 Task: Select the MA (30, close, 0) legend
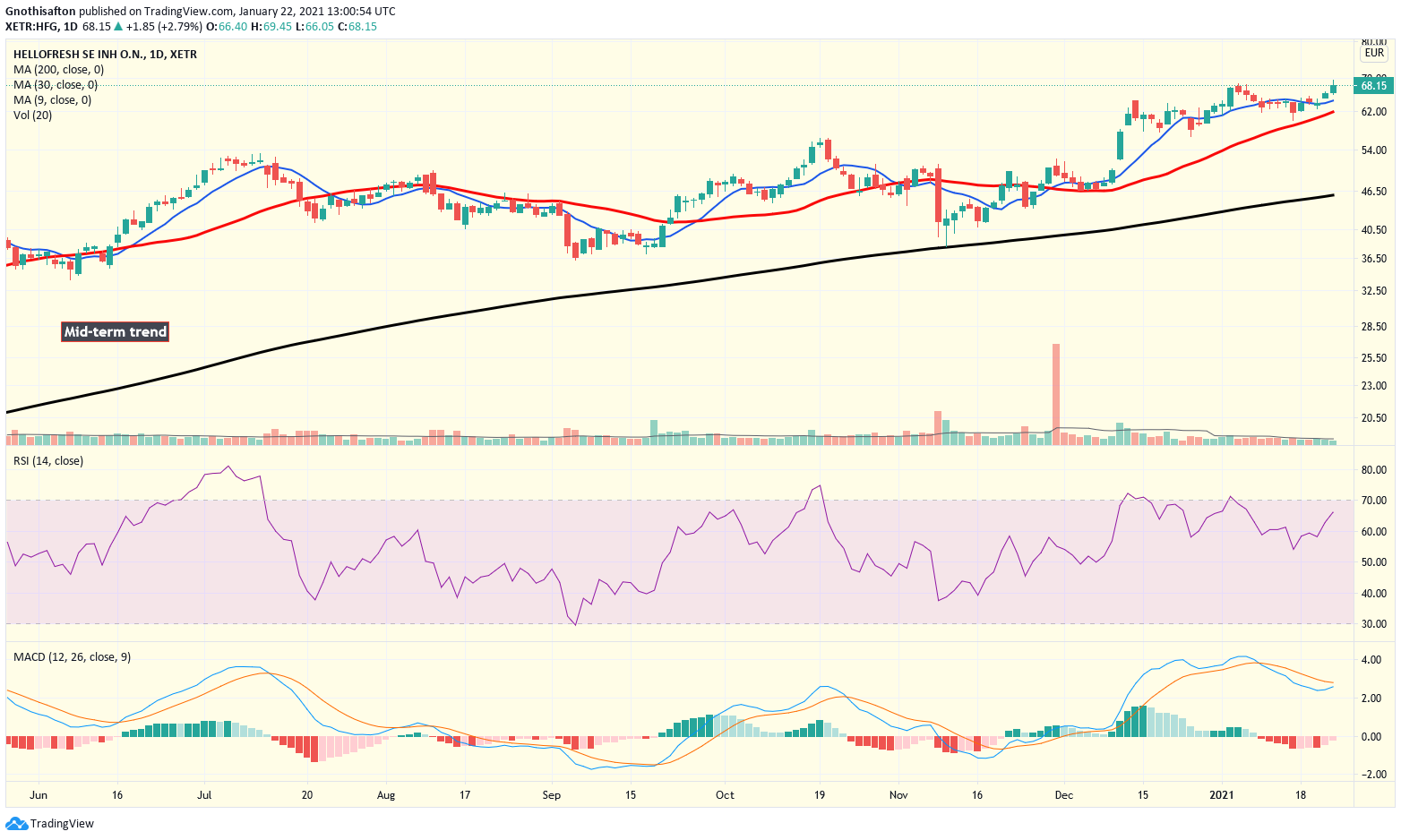[56, 85]
